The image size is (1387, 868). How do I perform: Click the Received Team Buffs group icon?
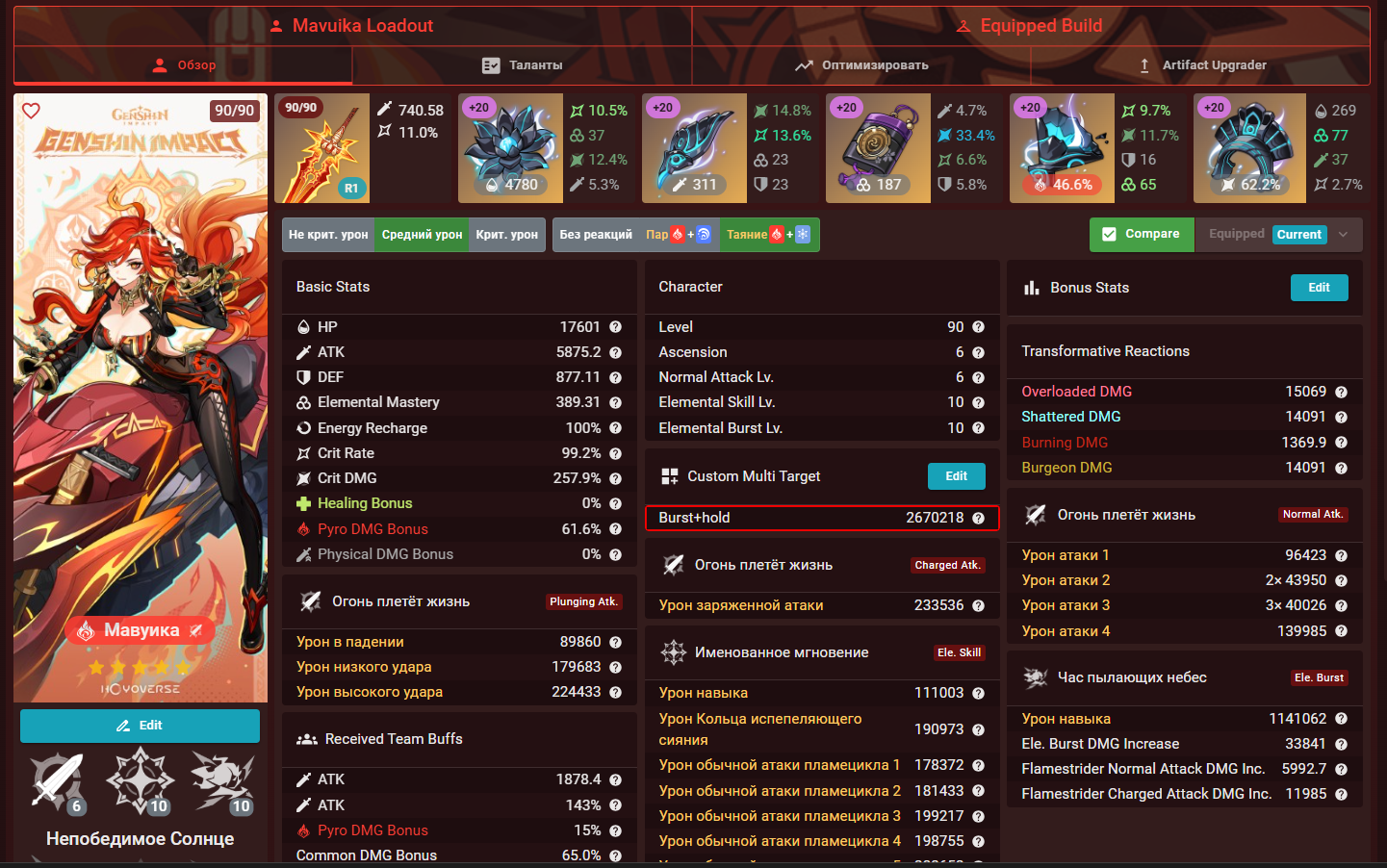click(307, 739)
